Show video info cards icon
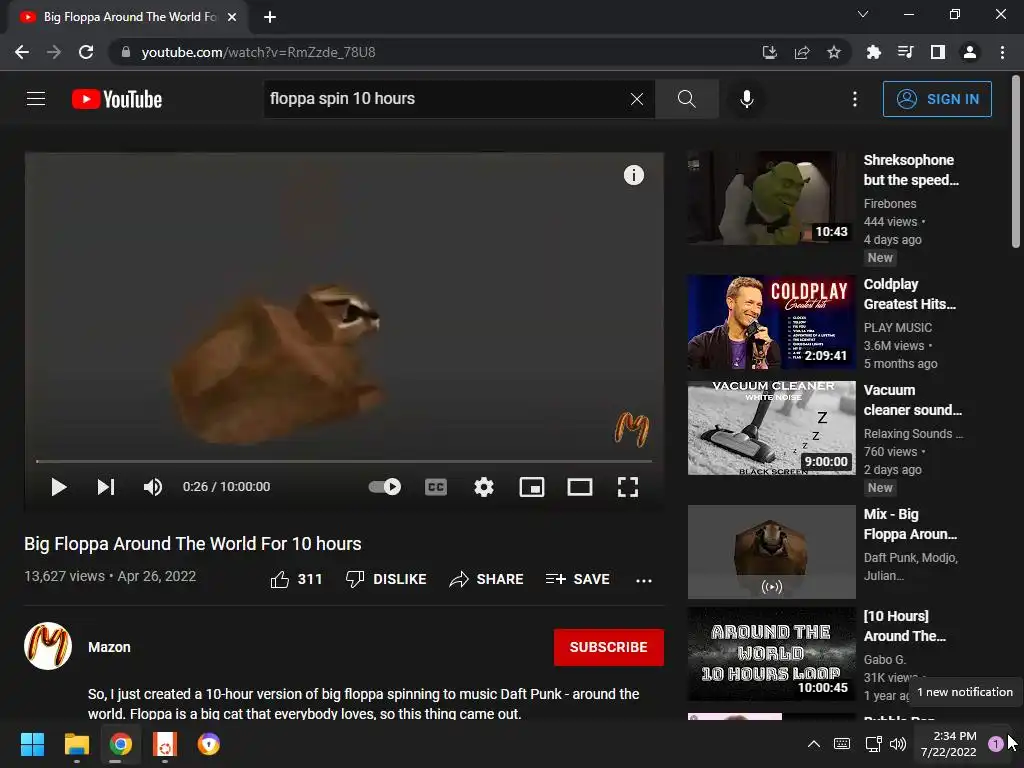This screenshot has height=768, width=1024. click(x=633, y=174)
